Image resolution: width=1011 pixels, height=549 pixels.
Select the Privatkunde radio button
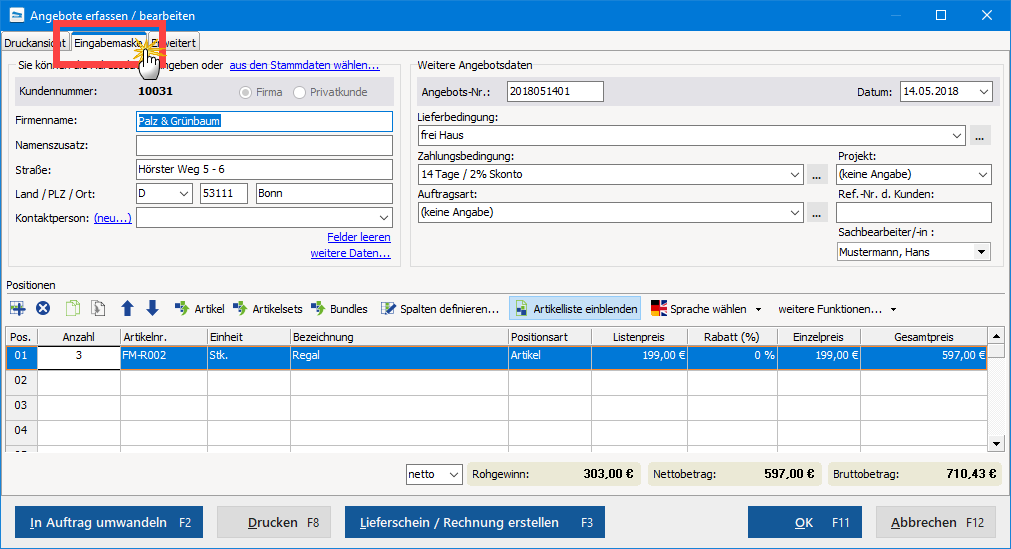tap(299, 92)
